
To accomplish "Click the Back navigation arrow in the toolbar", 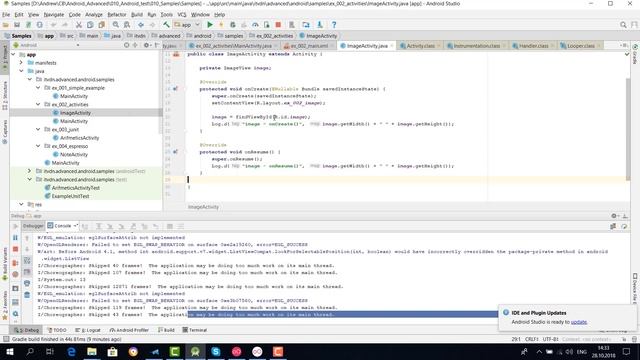I will pos(141,25).
